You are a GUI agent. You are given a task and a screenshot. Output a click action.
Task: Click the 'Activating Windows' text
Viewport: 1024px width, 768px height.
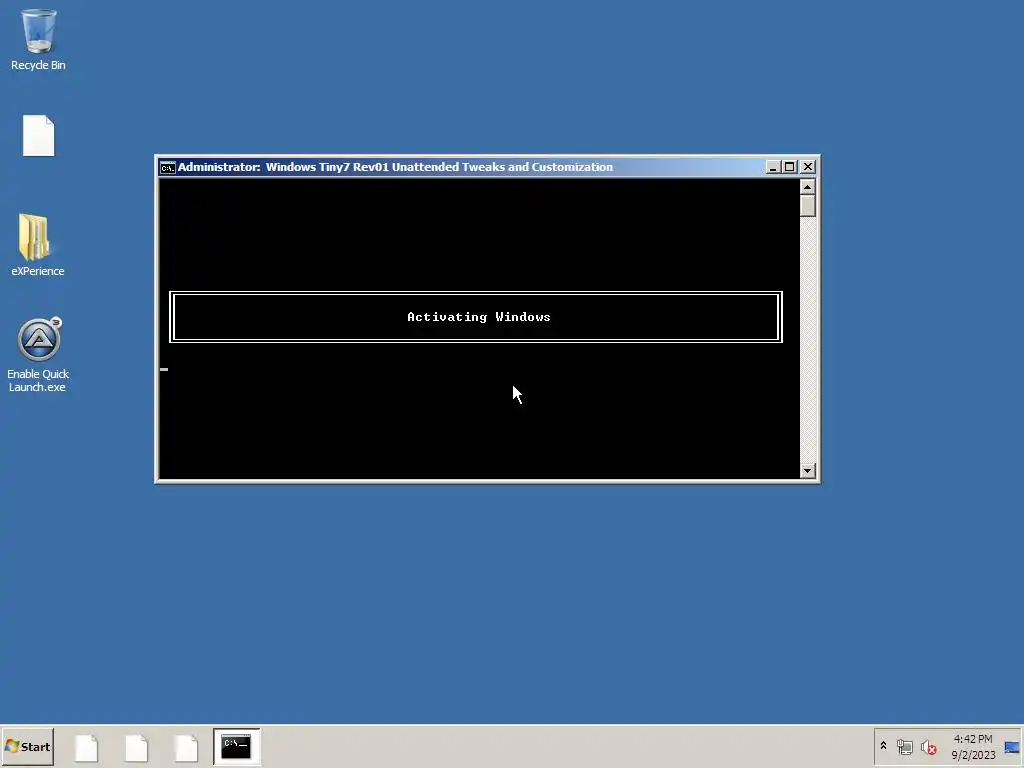[479, 317]
